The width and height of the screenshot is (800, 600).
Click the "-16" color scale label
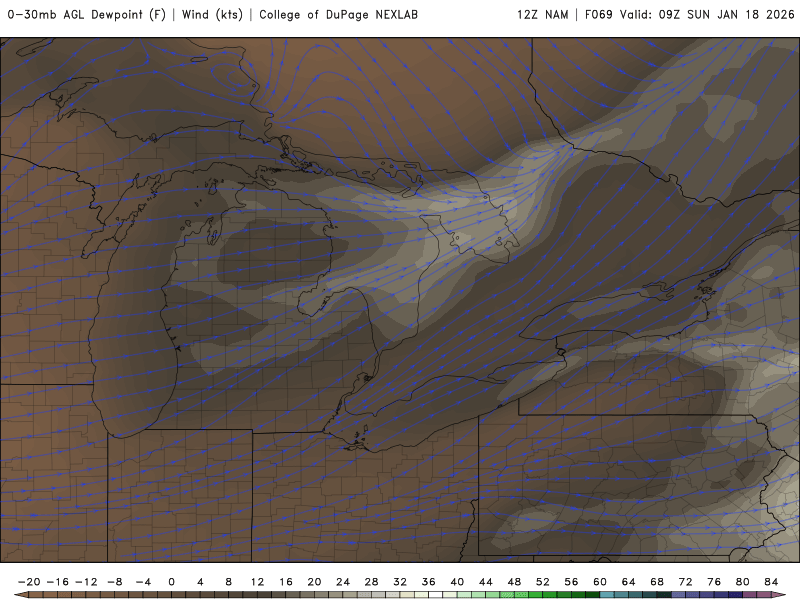click(58, 582)
